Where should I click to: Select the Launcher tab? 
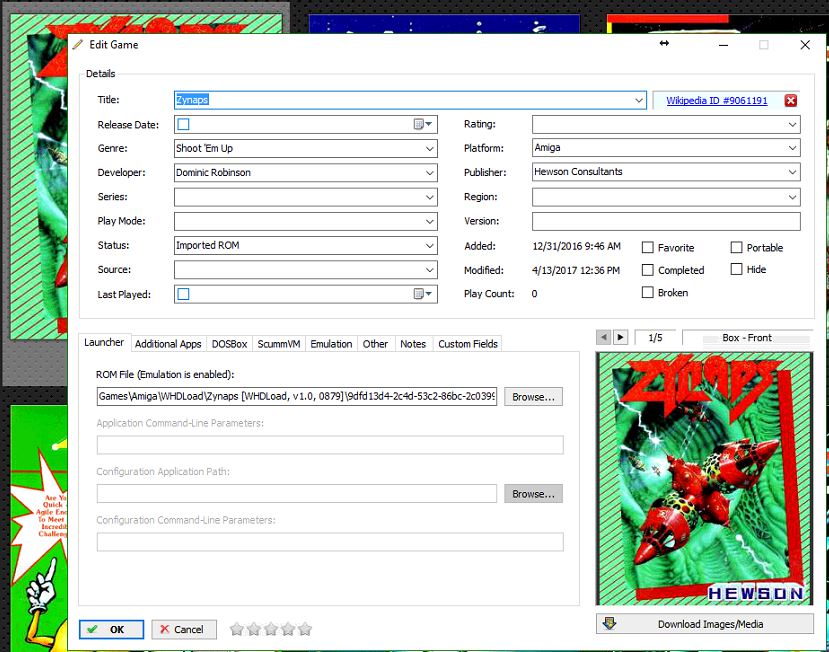point(104,343)
